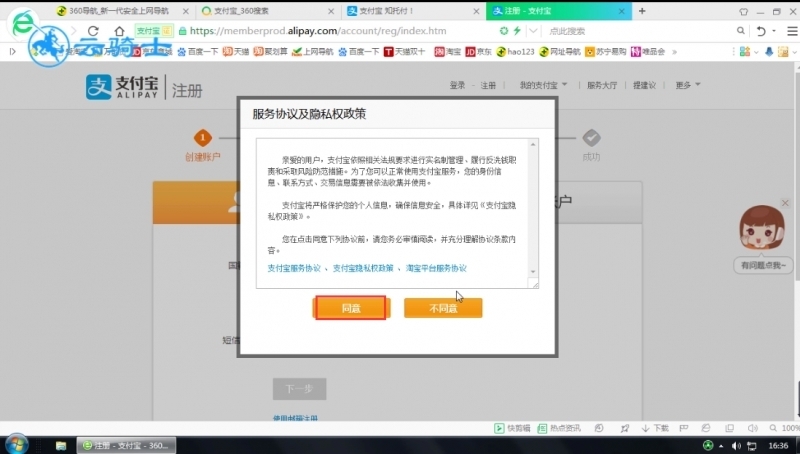This screenshot has width=800, height=454.
Task: Open the 淘宝 bookmark
Action: tap(447, 52)
